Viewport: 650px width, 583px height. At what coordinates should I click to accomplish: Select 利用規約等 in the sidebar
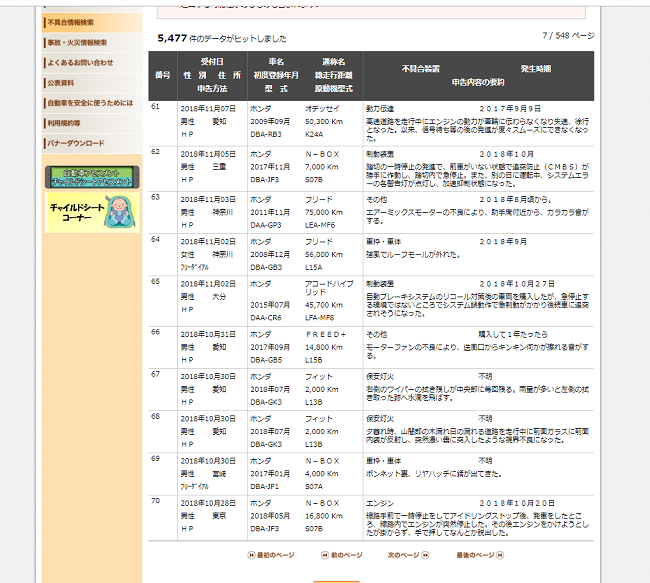point(92,123)
